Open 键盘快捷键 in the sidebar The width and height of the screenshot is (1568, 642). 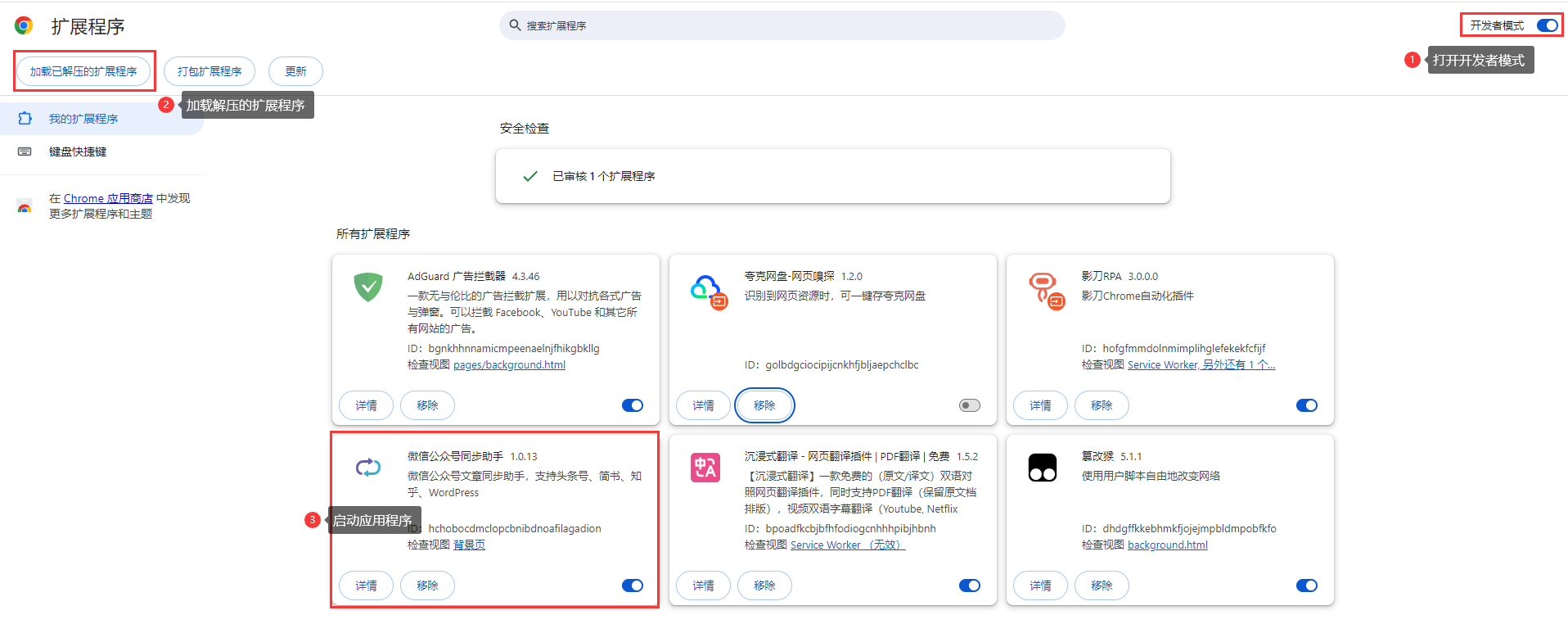pyautogui.click(x=101, y=151)
